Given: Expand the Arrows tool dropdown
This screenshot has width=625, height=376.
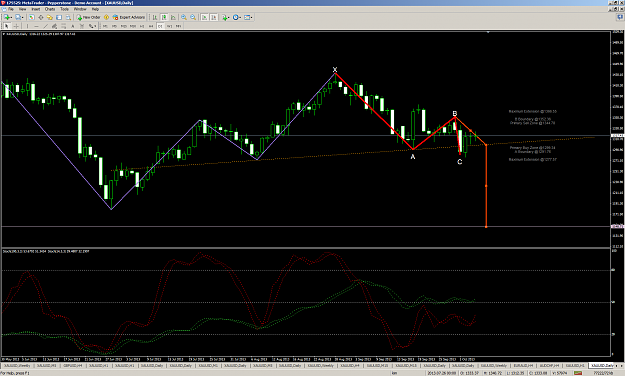Looking at the screenshot, I should [95, 26].
